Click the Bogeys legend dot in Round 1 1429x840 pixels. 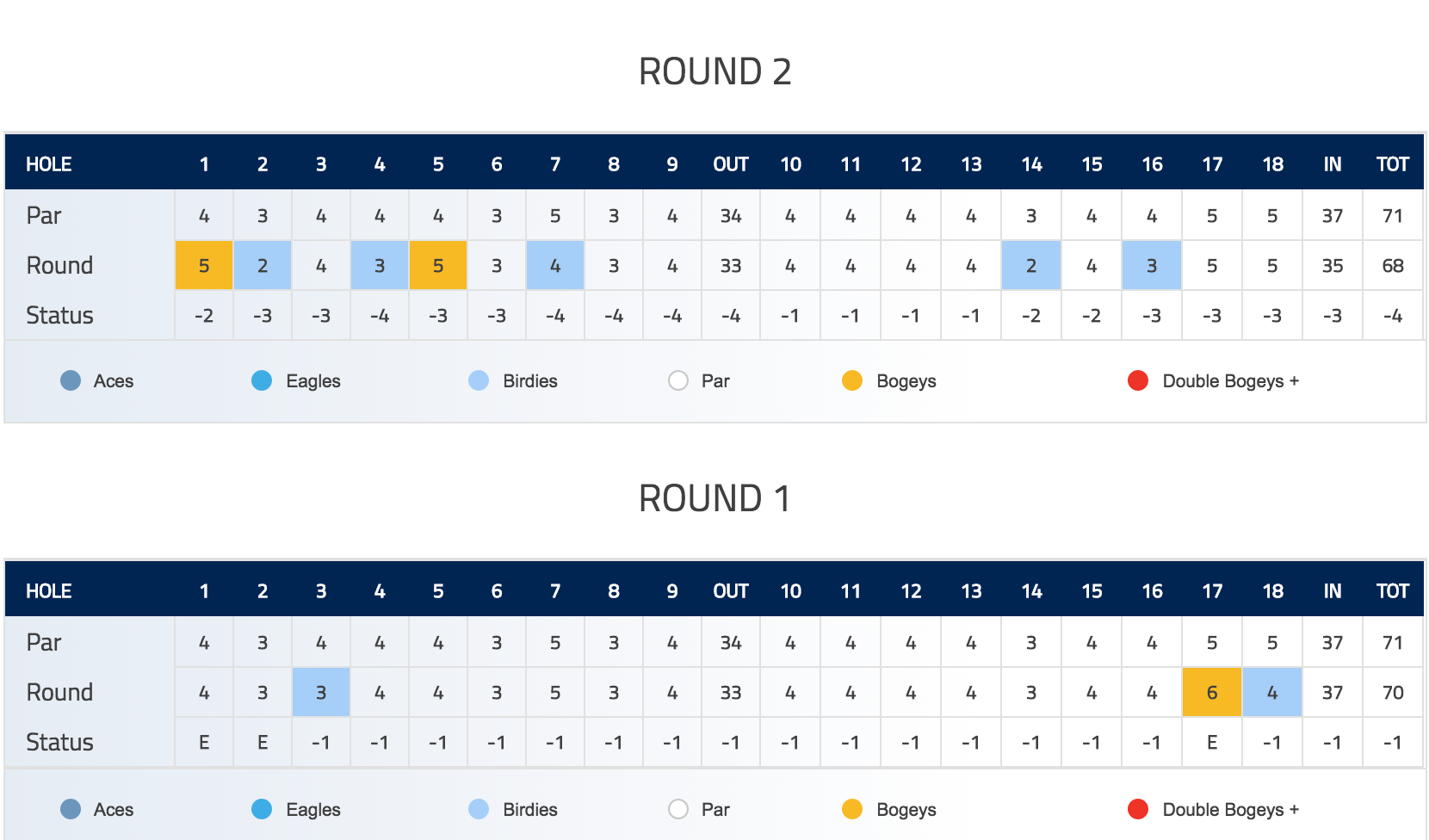click(x=852, y=809)
